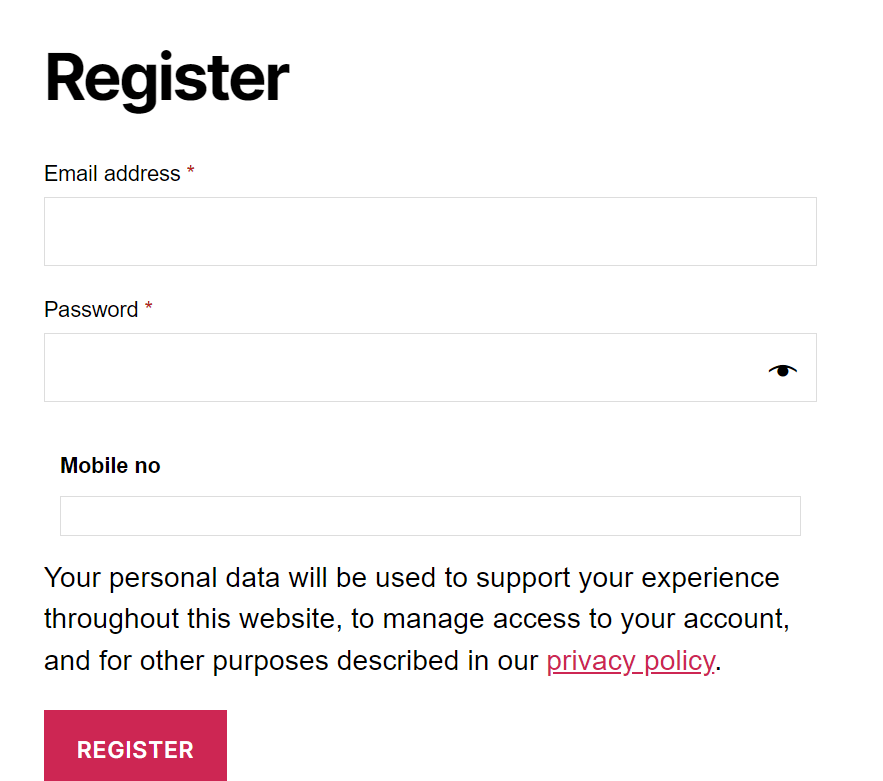Click the word 'policy' in the pink link

coord(680,661)
